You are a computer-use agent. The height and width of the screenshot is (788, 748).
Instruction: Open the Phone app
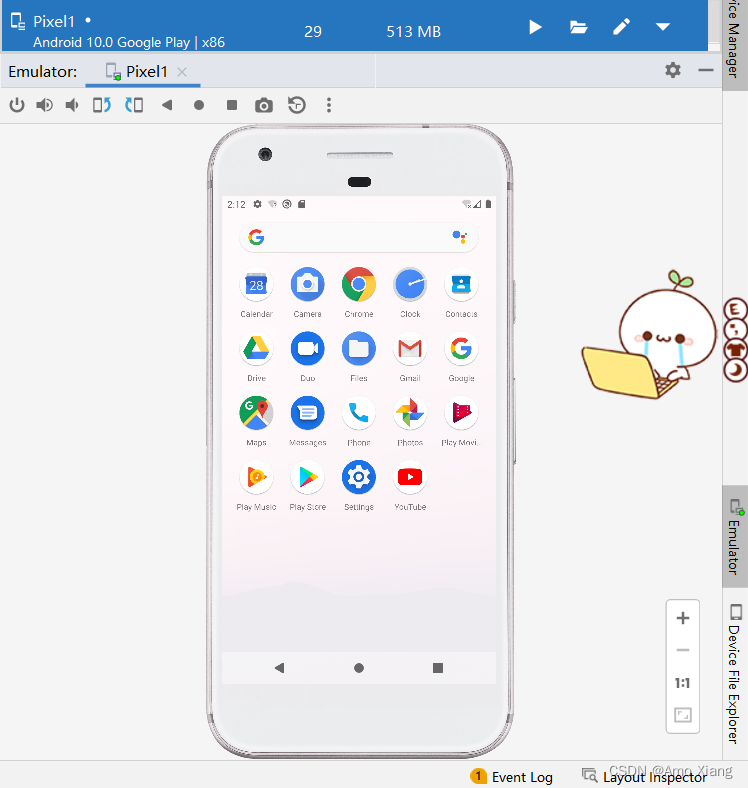tap(359, 422)
